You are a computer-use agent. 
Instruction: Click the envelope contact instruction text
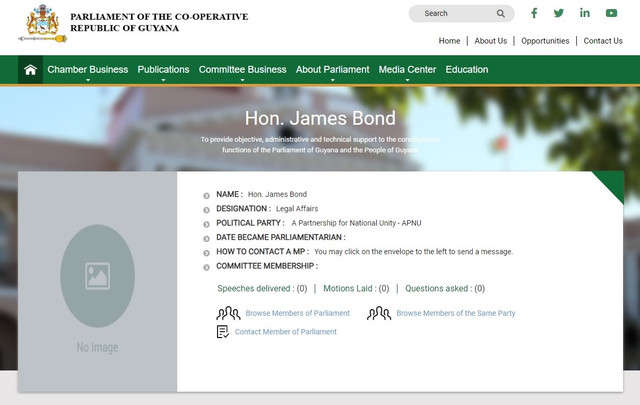point(413,251)
